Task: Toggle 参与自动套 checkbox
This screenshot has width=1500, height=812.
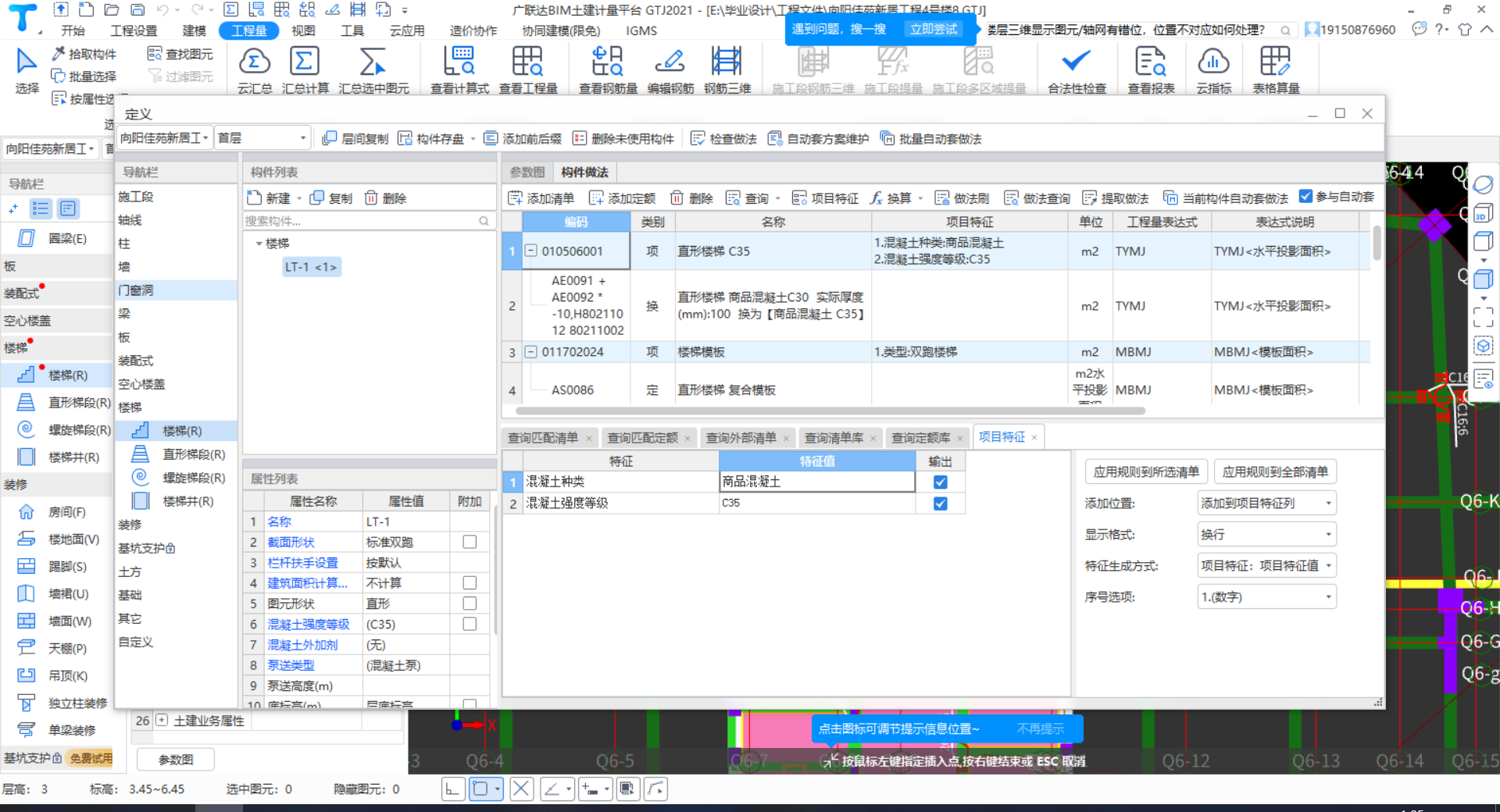Action: coord(1305,197)
